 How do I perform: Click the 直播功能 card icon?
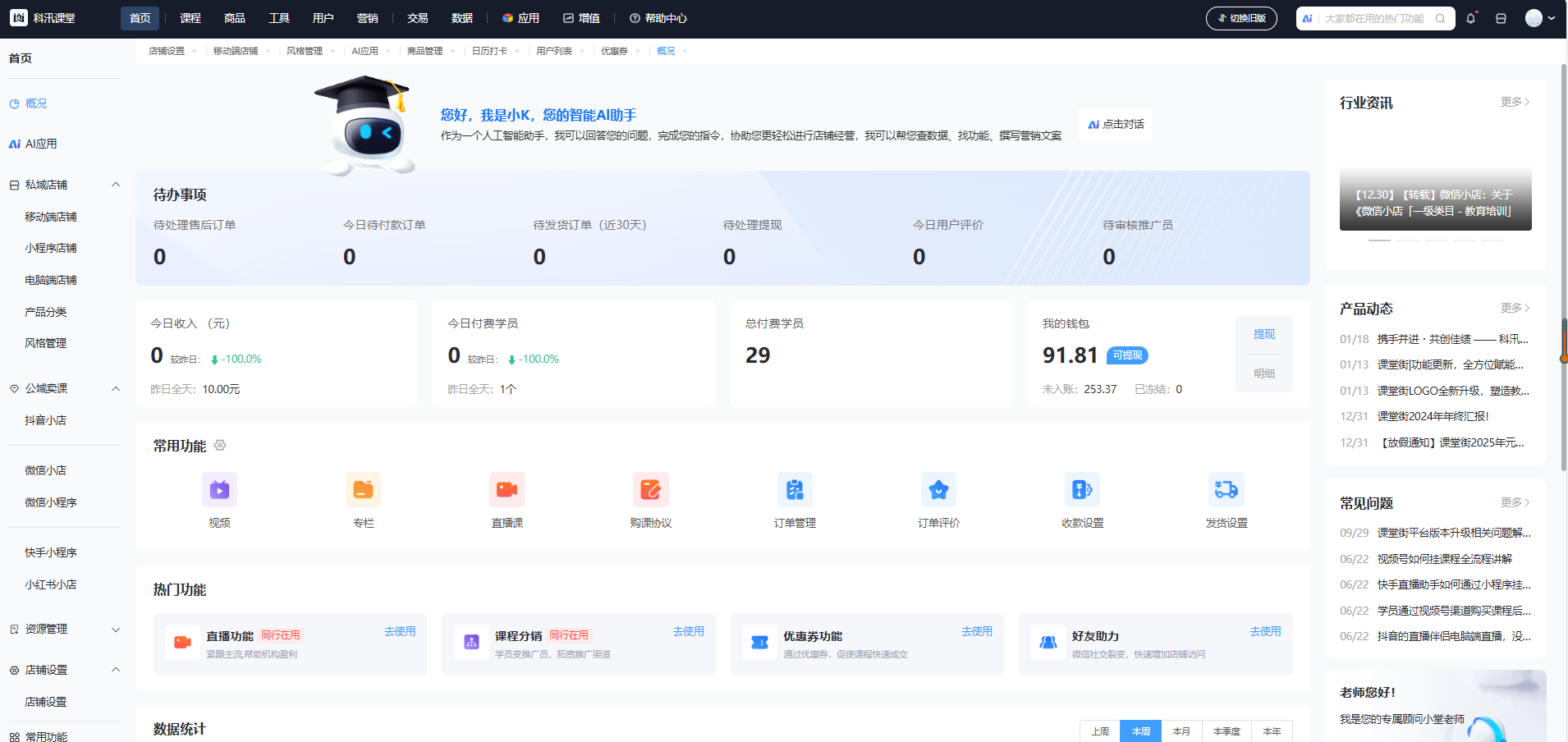(x=182, y=642)
